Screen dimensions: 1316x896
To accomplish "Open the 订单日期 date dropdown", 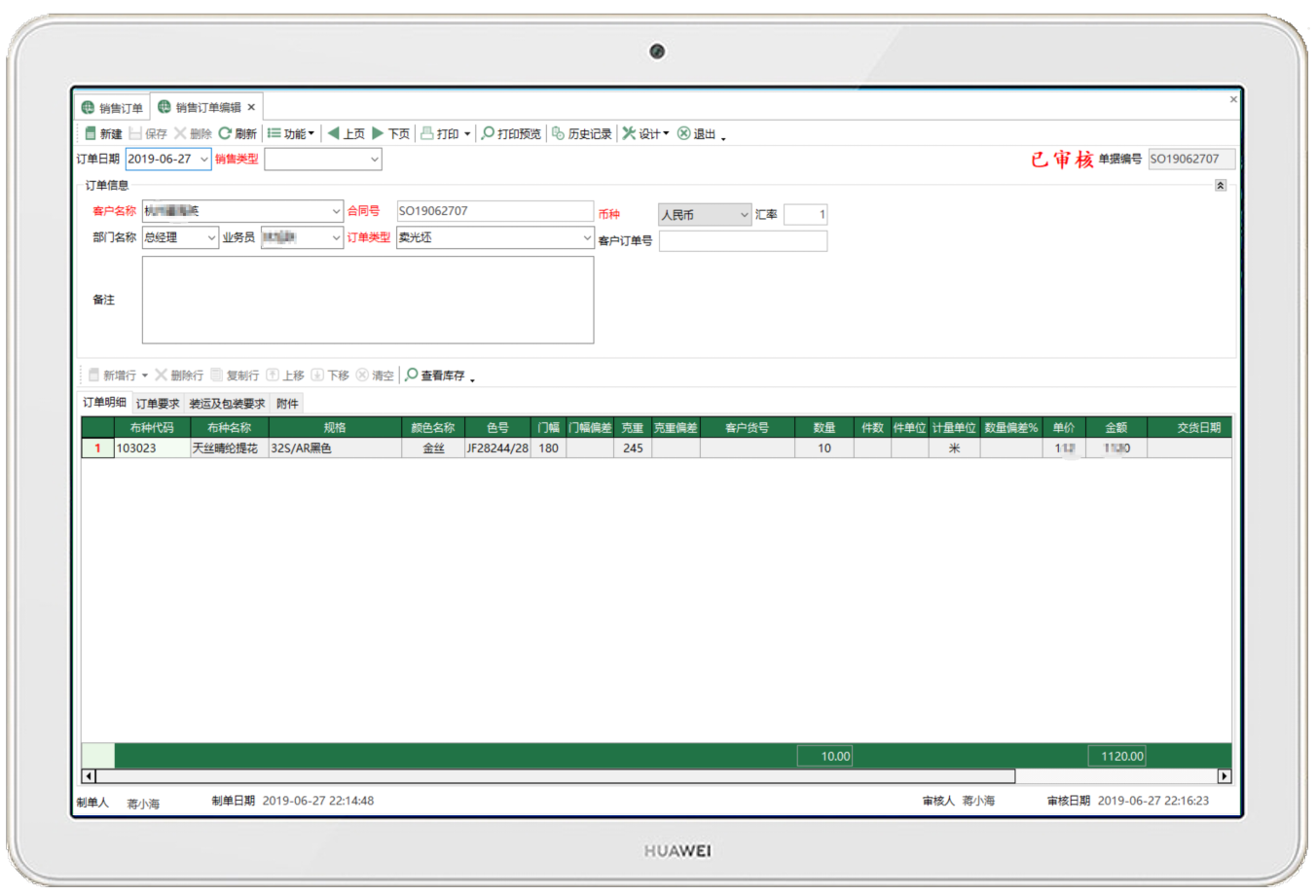I will click(204, 159).
